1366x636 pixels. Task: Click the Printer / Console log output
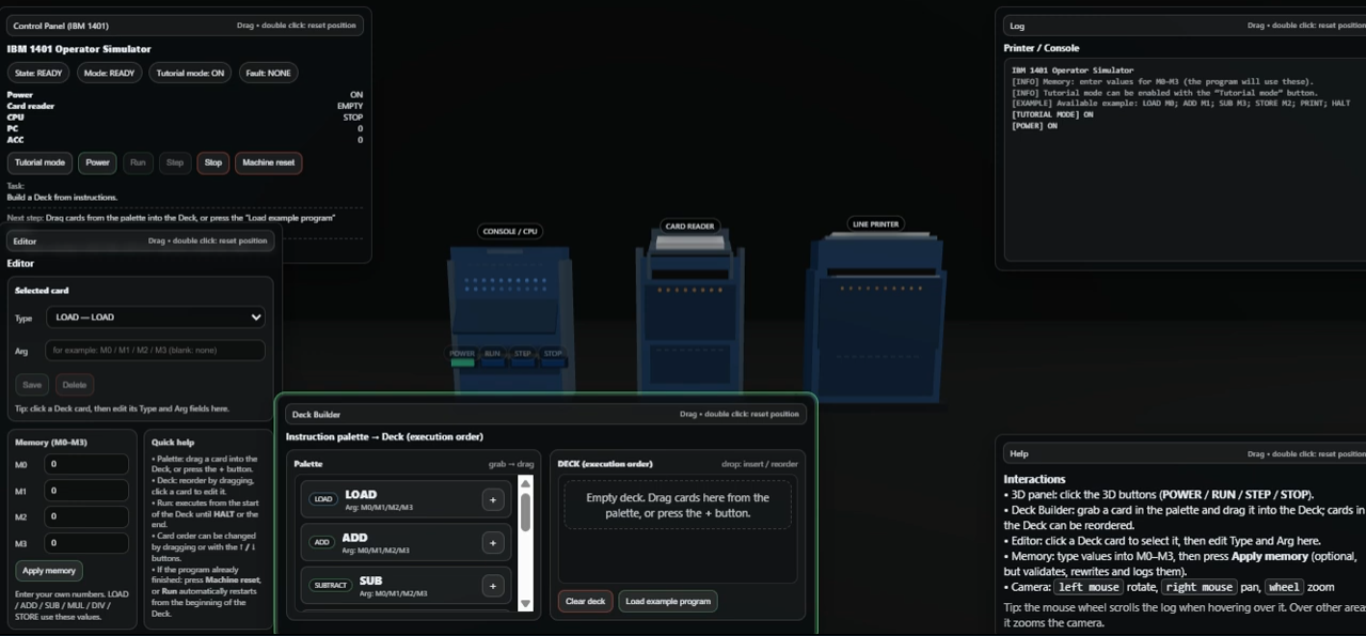coord(1185,160)
